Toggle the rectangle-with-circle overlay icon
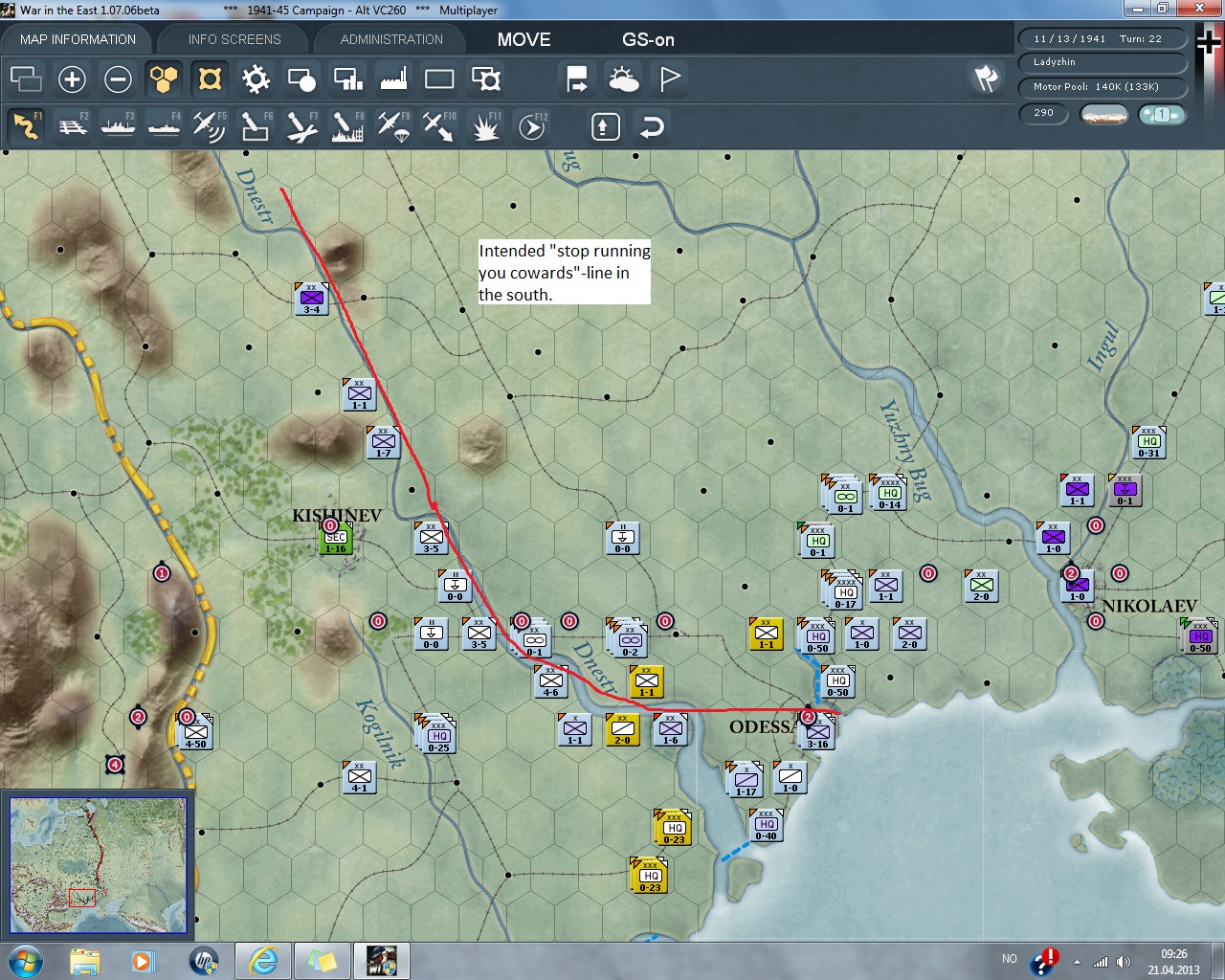 tap(301, 78)
